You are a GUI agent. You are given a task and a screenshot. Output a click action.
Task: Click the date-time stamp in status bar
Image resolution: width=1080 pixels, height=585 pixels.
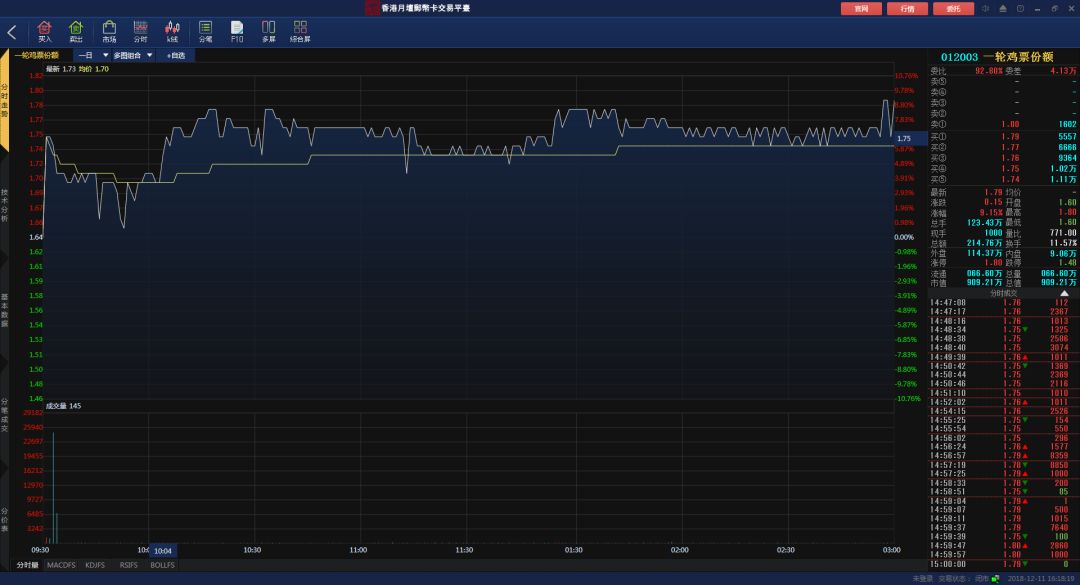(1040, 579)
